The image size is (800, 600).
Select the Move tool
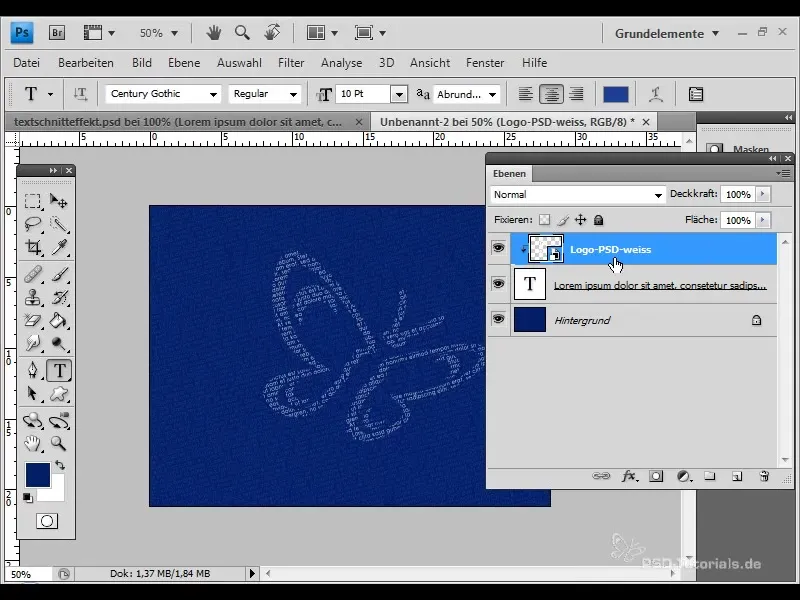59,201
